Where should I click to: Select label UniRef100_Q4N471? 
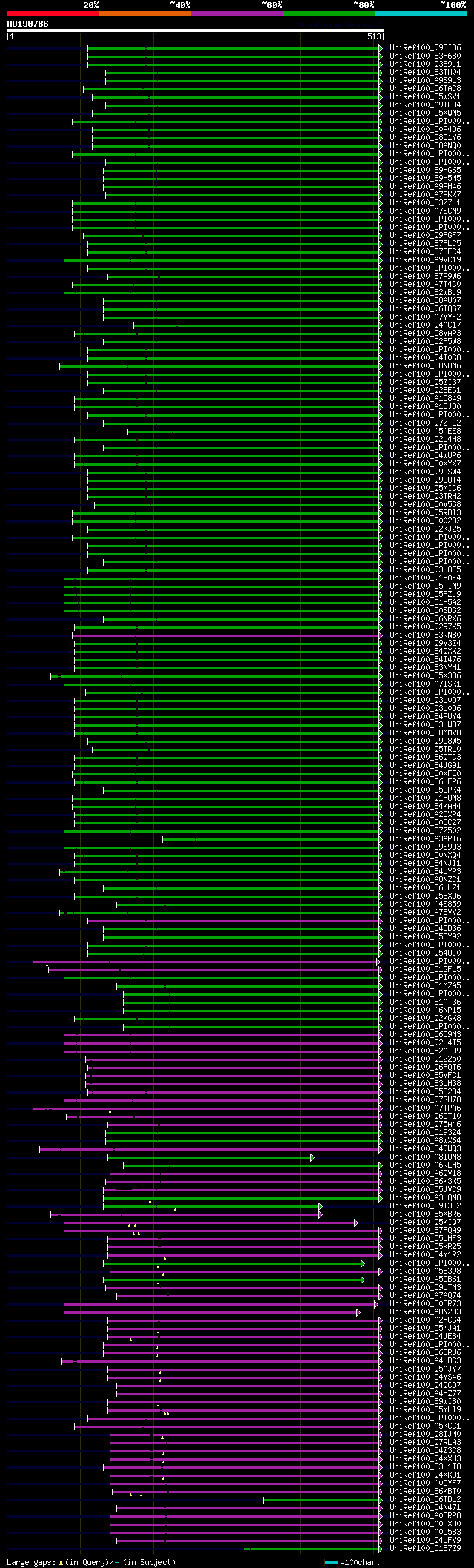coord(425,1507)
